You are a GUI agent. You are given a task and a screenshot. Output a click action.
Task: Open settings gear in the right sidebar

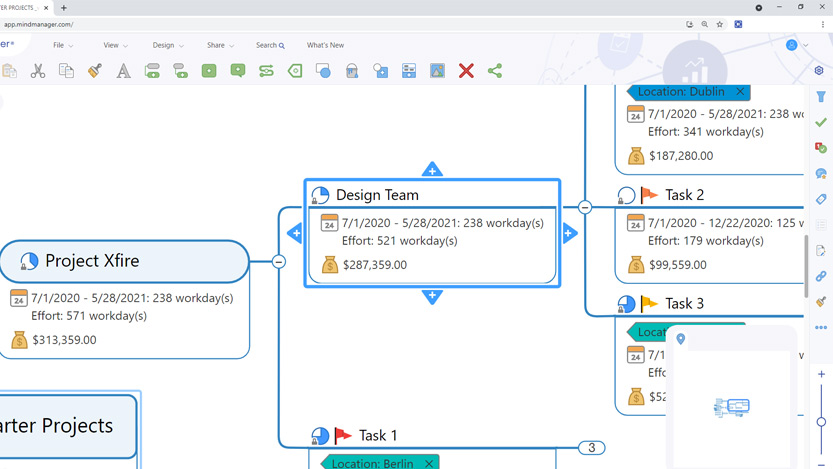(819, 71)
